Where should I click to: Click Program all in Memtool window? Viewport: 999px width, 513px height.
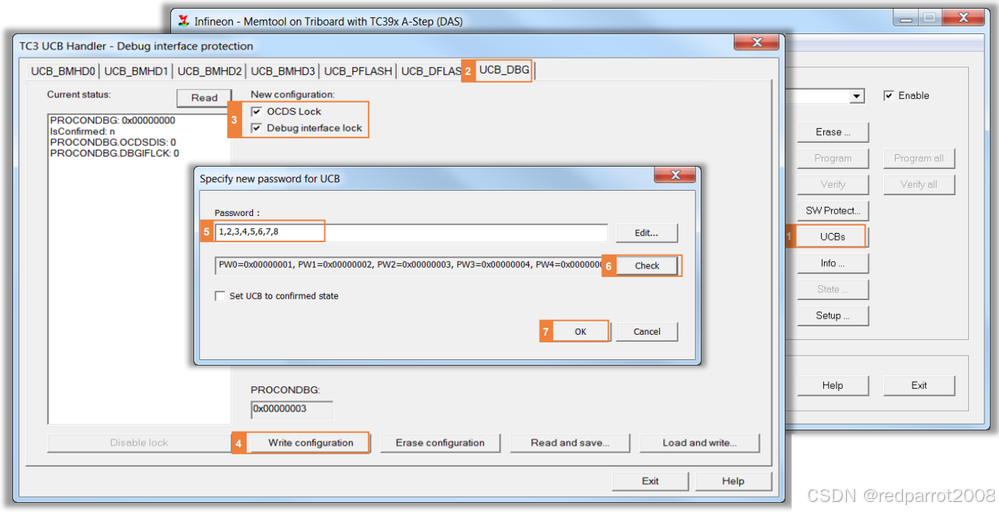point(919,158)
